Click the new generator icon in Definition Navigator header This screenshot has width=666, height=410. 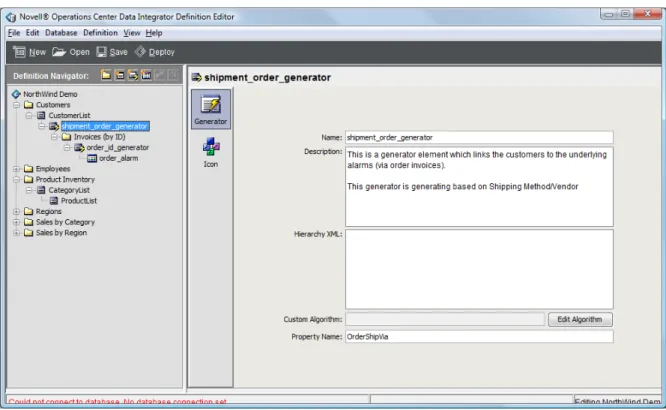coord(133,75)
